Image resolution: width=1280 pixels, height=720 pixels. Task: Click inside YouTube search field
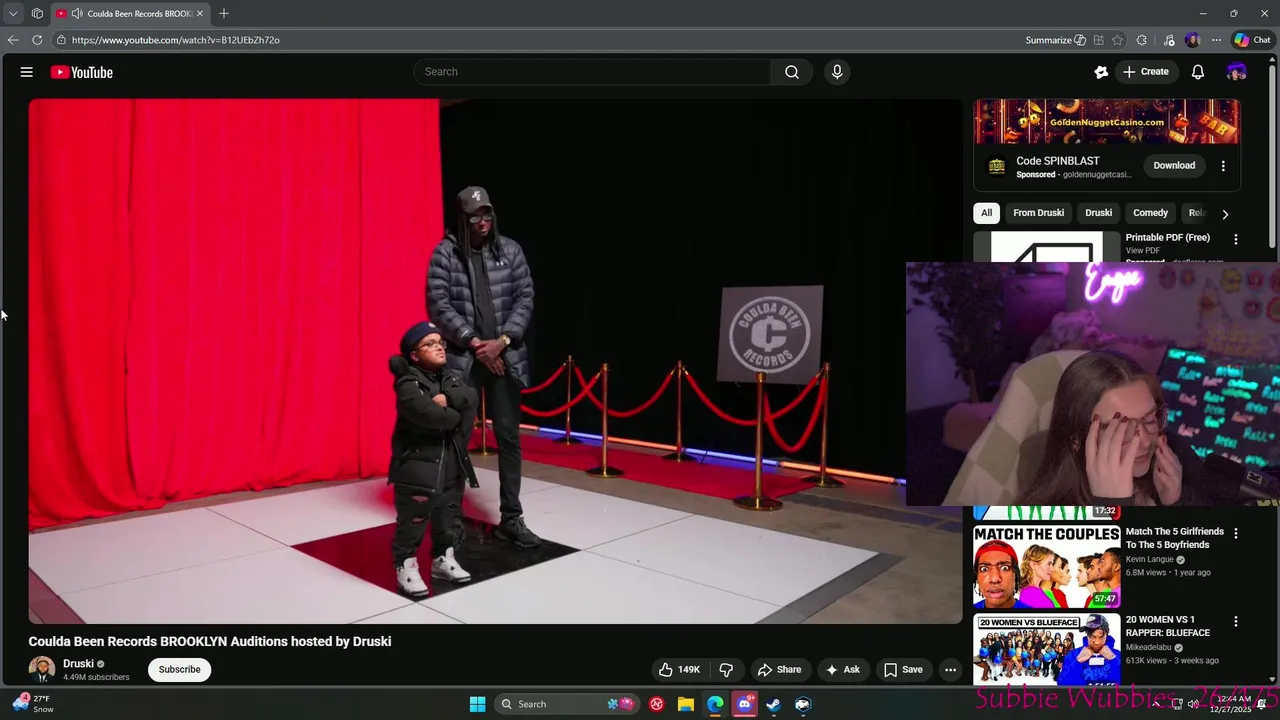point(592,72)
